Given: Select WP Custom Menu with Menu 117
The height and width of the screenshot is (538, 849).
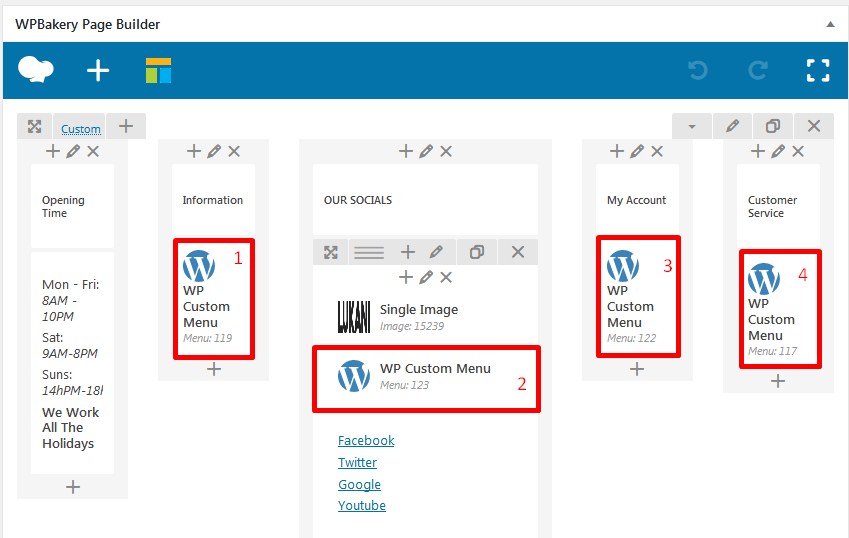Looking at the screenshot, I should click(x=780, y=309).
